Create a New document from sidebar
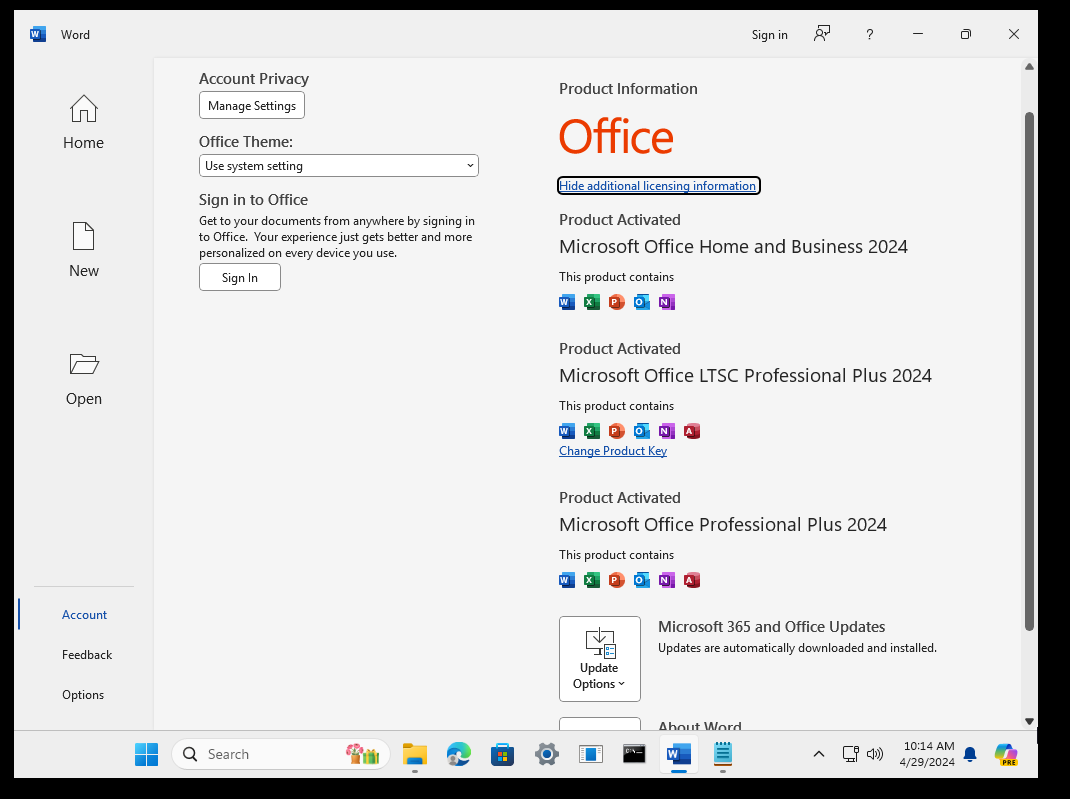 [83, 250]
